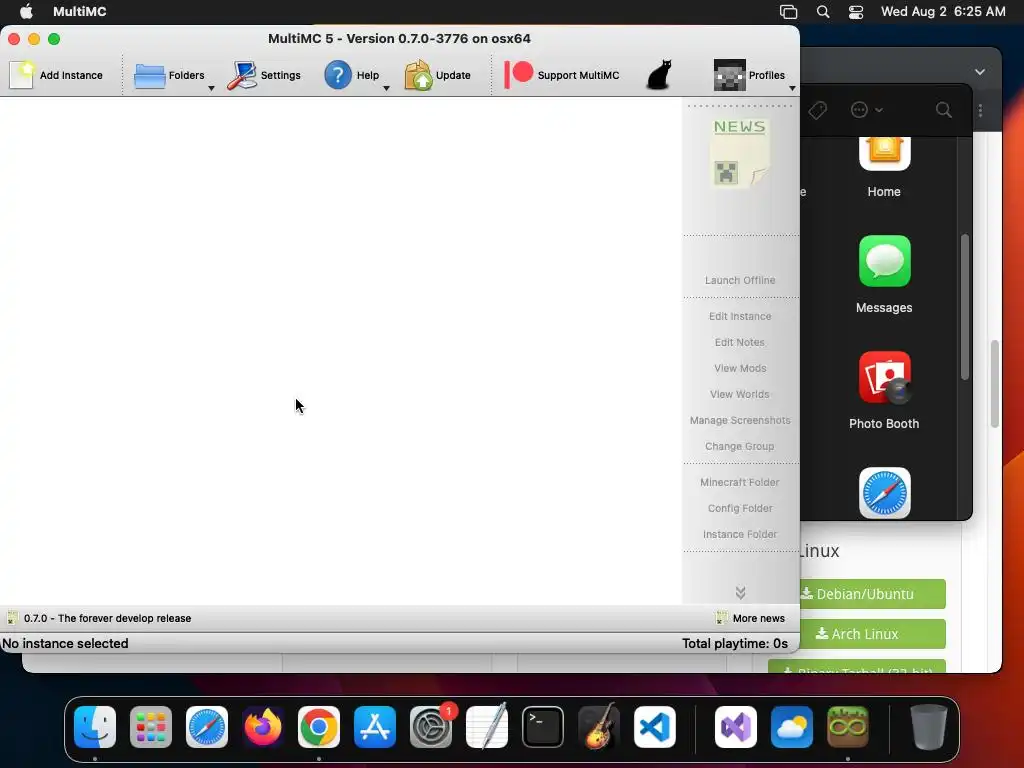This screenshot has height=768, width=1024.
Task: Click the background Finder window scrollbar
Action: tap(965, 307)
